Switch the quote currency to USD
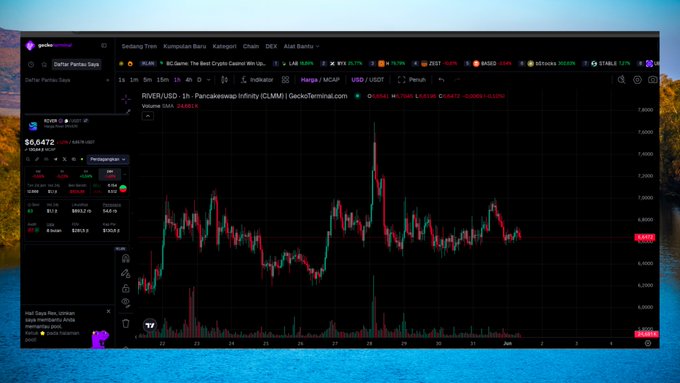The height and width of the screenshot is (383, 680). click(x=357, y=80)
